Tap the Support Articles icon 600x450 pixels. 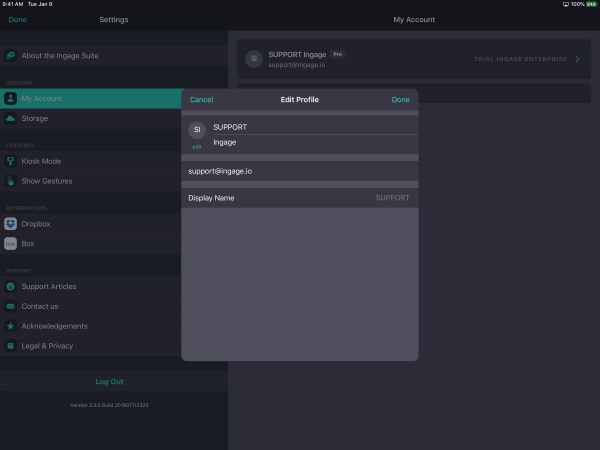[10, 287]
